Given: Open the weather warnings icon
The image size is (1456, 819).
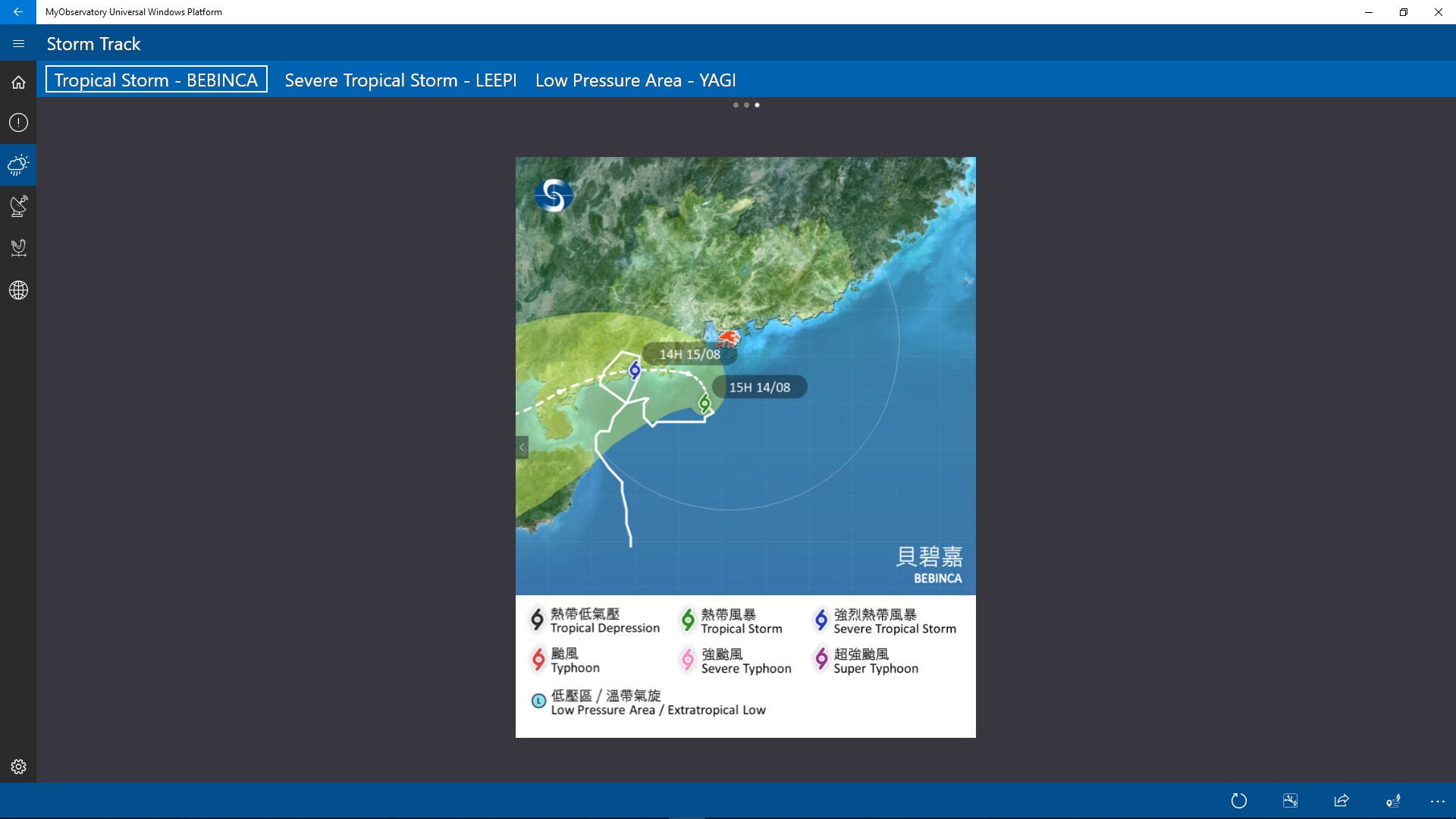Looking at the screenshot, I should point(18,123).
